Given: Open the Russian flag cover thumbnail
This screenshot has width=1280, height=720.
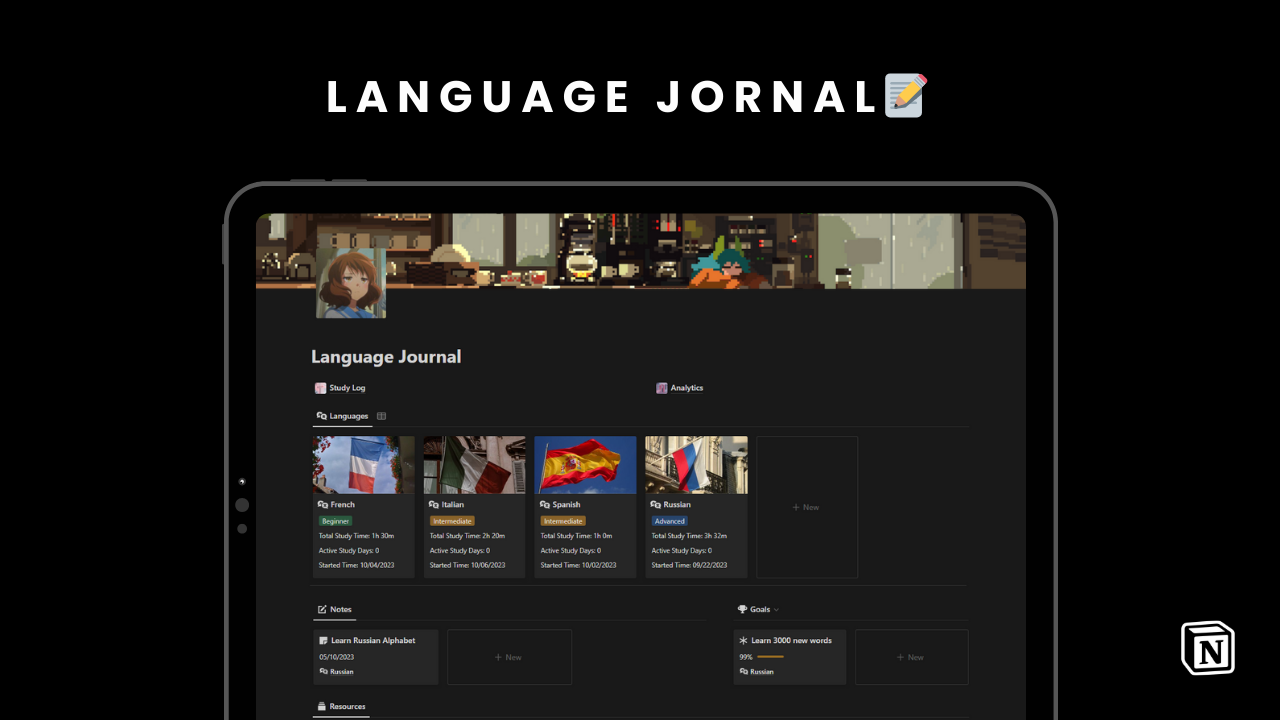Looking at the screenshot, I should (696, 465).
